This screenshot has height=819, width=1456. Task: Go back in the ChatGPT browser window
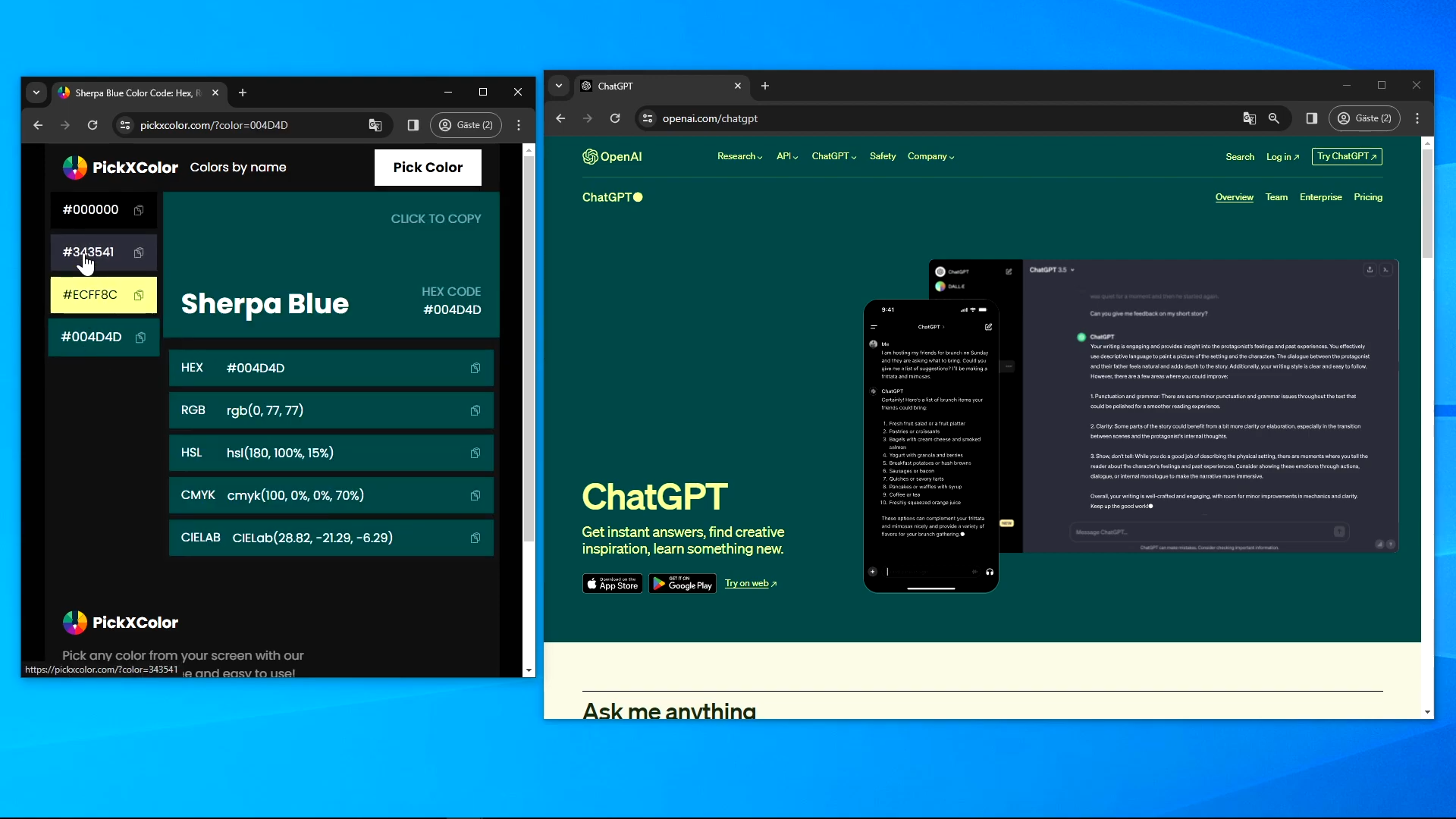point(560,118)
